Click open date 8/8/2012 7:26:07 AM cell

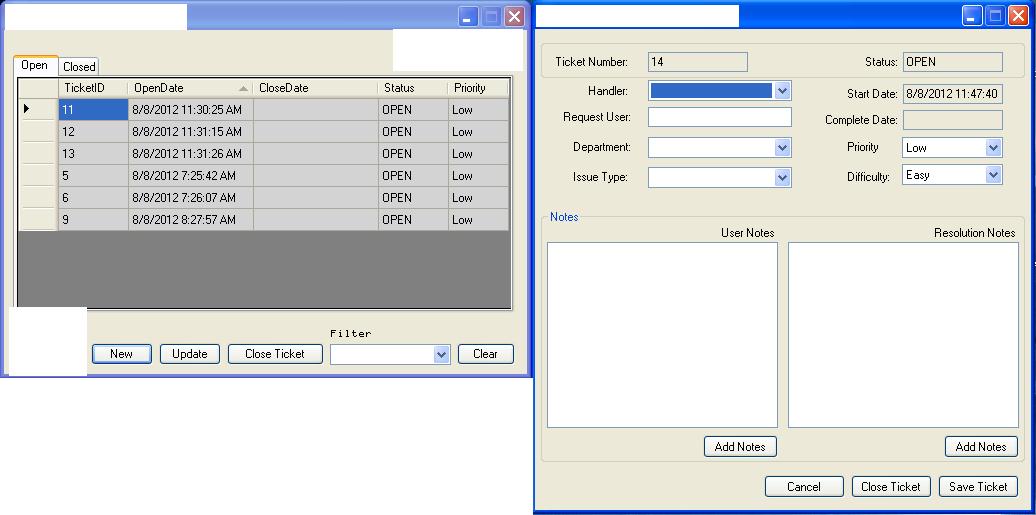(190, 198)
